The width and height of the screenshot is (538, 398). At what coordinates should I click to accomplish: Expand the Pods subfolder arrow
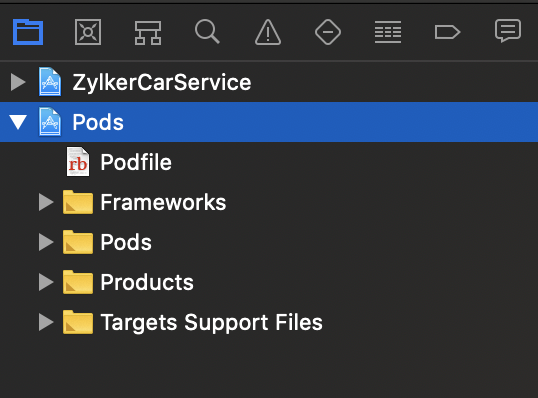[x=46, y=242]
